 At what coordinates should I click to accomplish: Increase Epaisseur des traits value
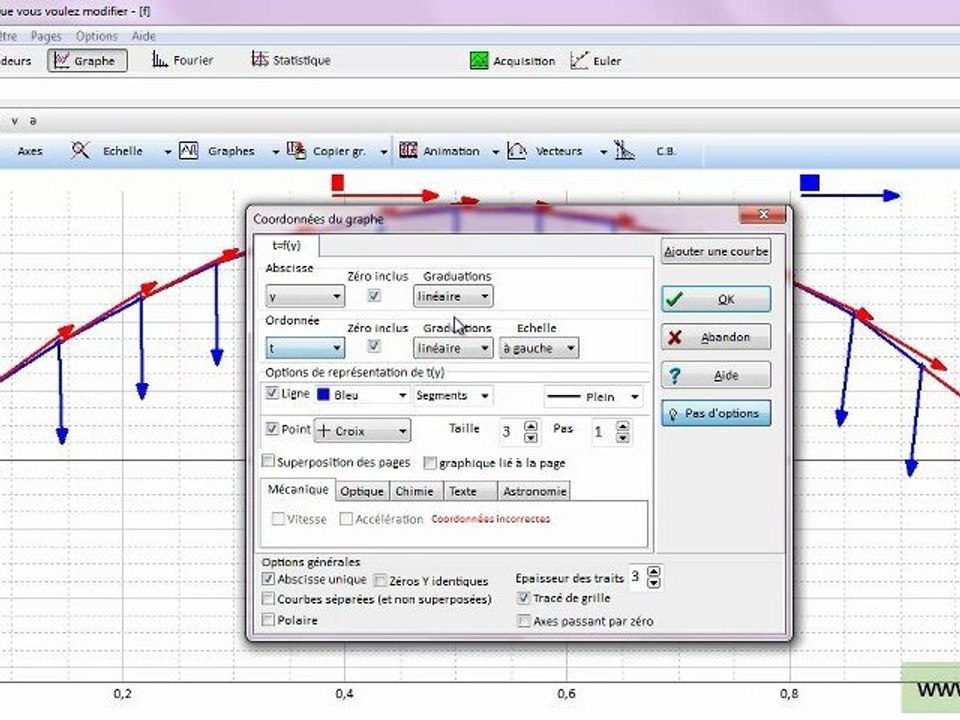[x=654, y=571]
